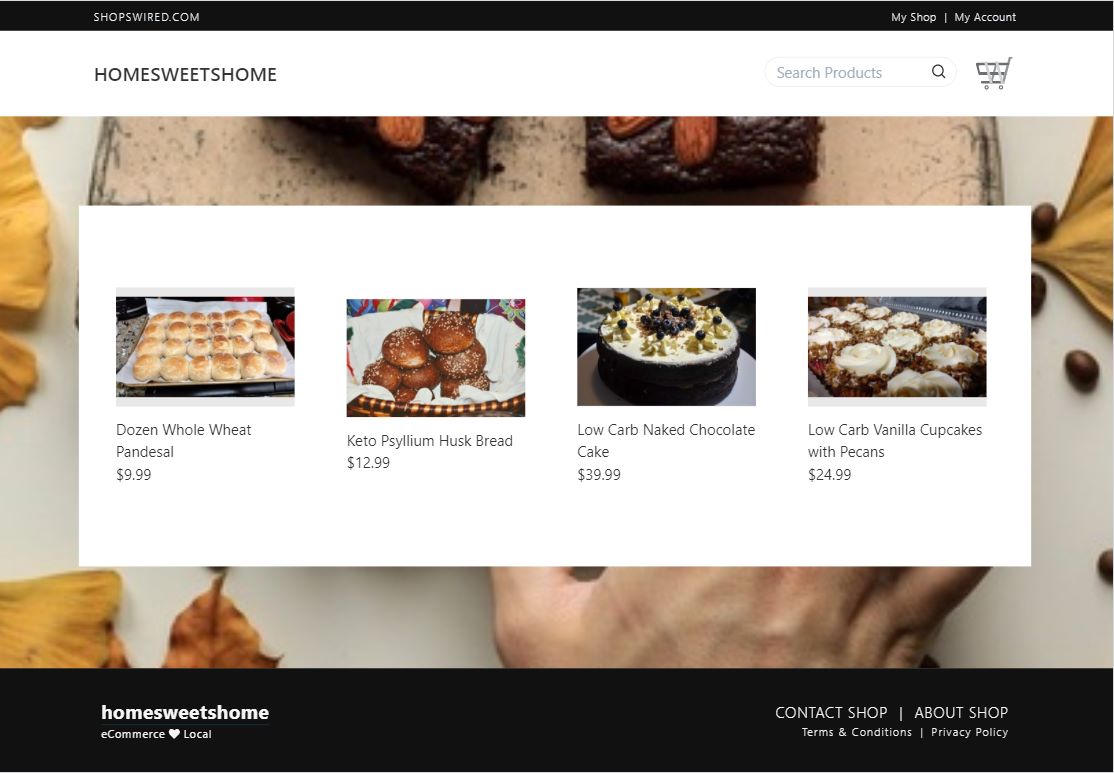
Task: Open Low Carb Vanilla Cupcakes photo
Action: tap(897, 347)
